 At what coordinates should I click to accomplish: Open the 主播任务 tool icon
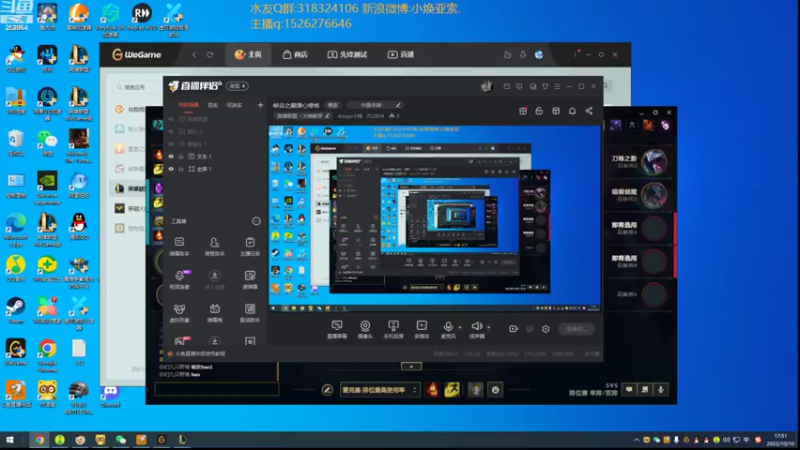tap(249, 246)
